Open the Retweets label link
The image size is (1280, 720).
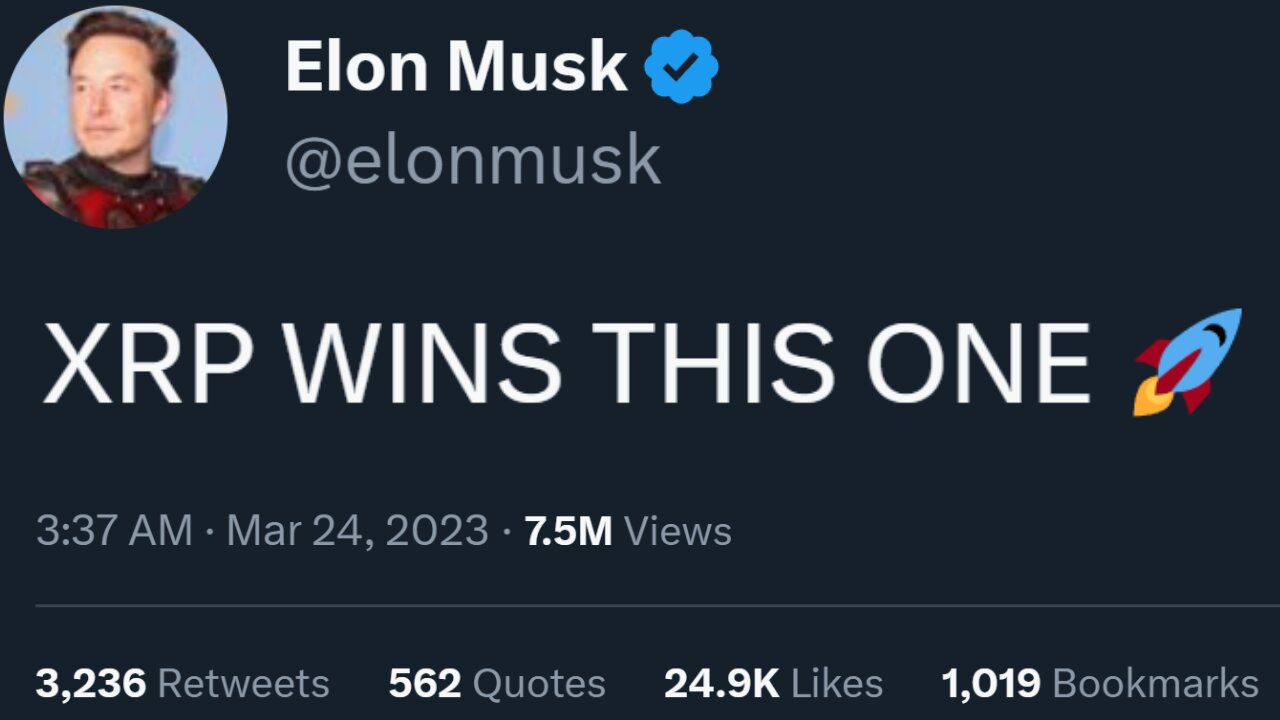pyautogui.click(x=244, y=684)
